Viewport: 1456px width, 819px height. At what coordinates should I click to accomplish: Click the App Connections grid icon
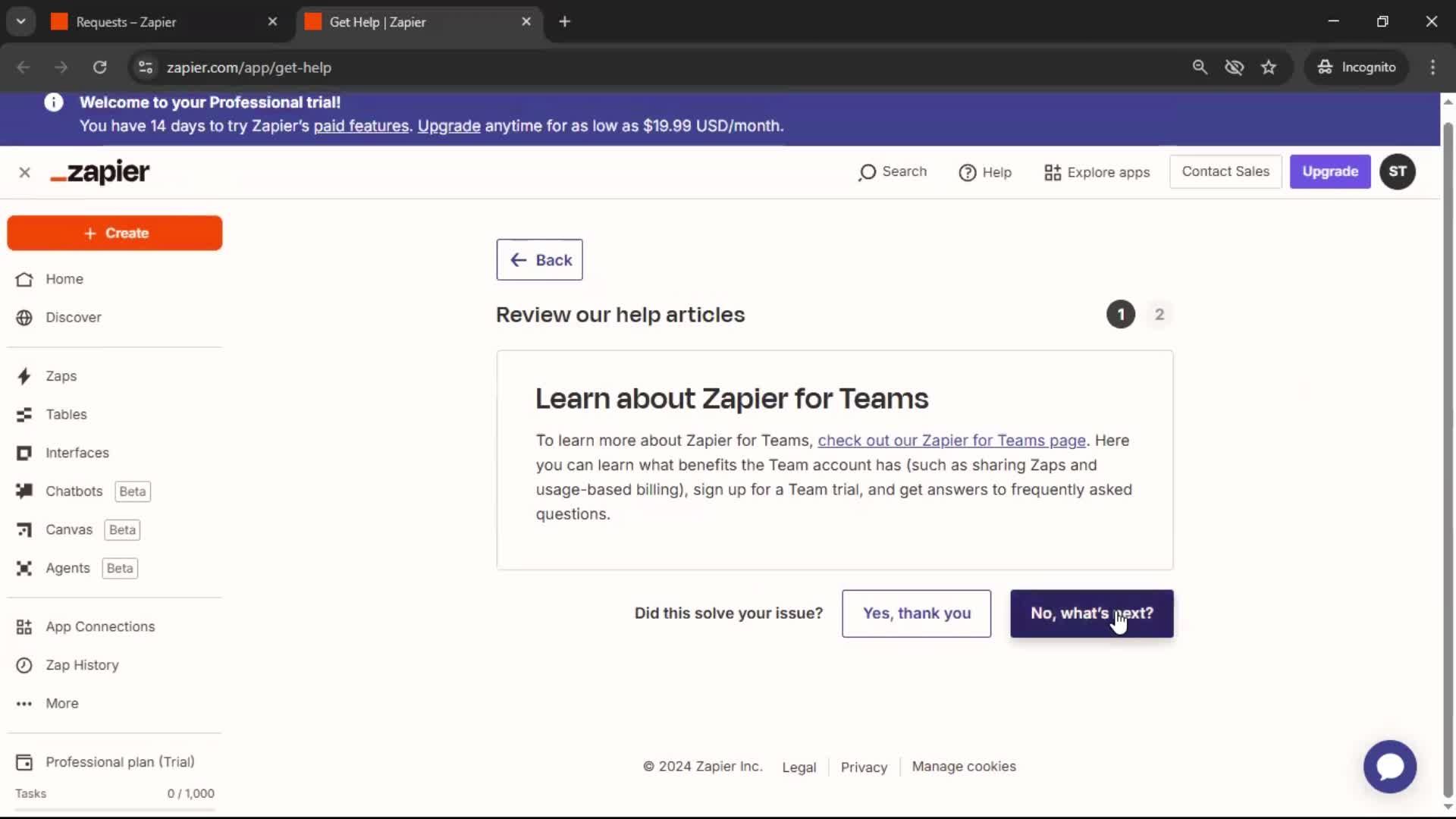pyautogui.click(x=24, y=627)
